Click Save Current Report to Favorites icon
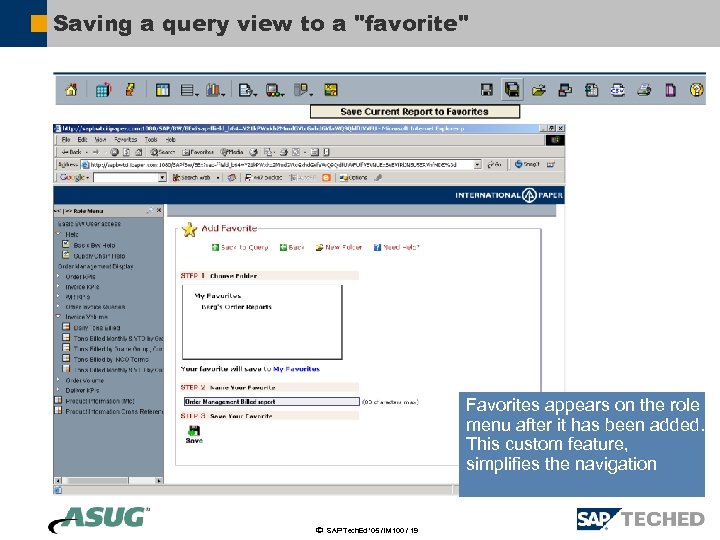Screen dimensions: 720x540 coord(512,90)
